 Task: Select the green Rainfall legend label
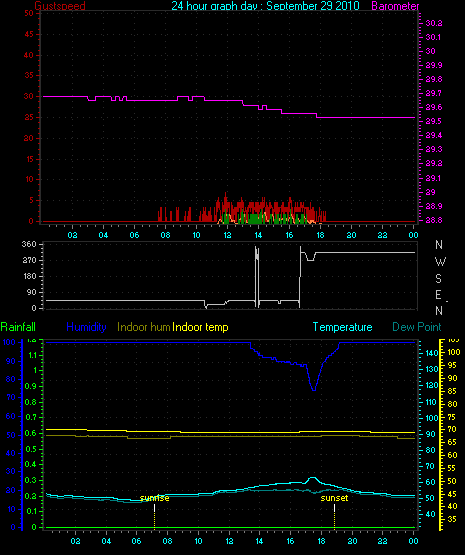coord(18,327)
